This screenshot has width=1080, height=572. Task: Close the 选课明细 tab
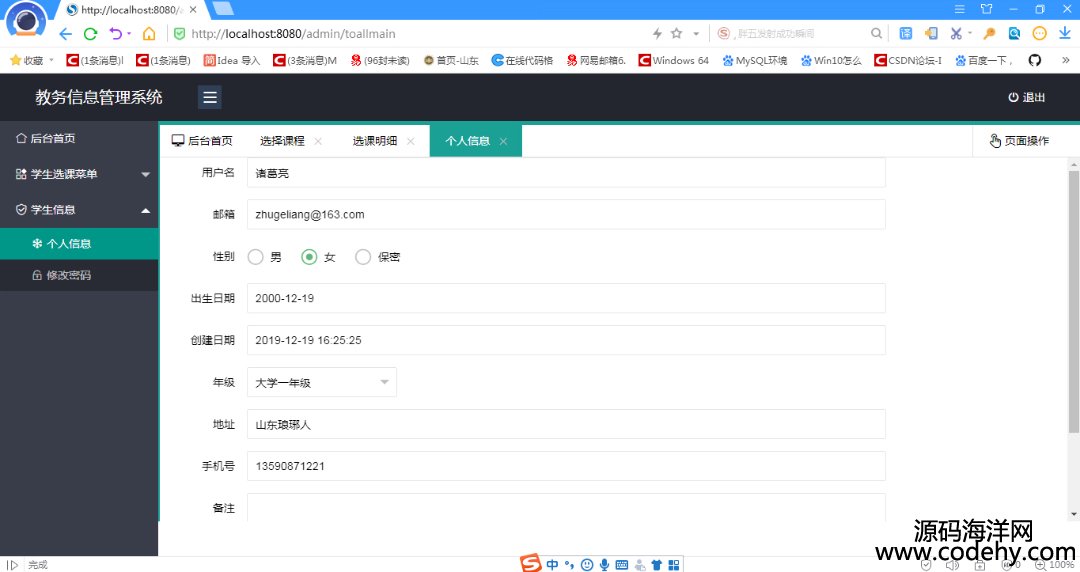(410, 141)
